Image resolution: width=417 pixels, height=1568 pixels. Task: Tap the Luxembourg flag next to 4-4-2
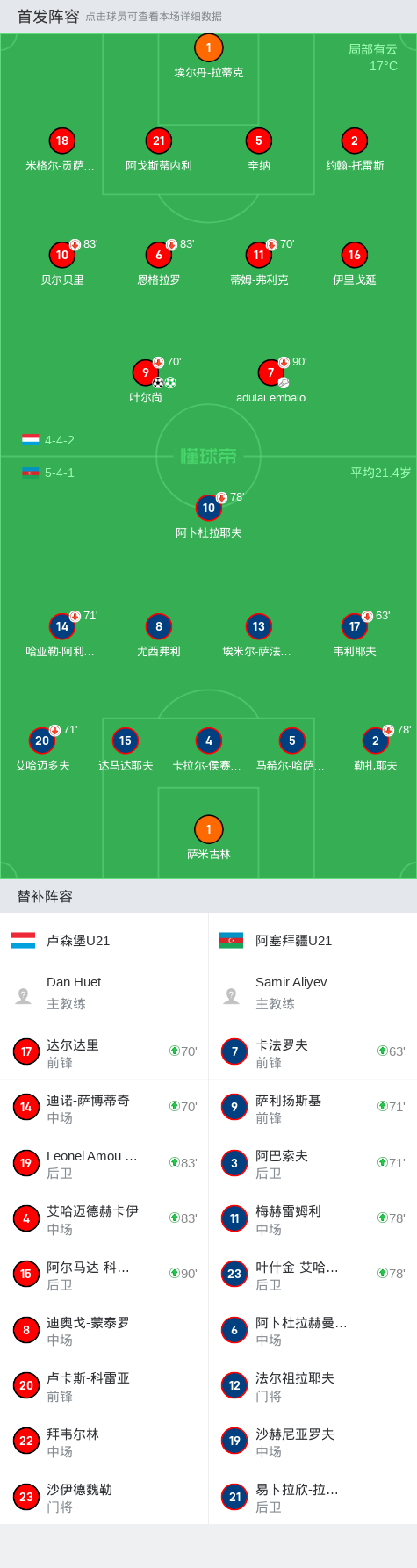pos(31,440)
